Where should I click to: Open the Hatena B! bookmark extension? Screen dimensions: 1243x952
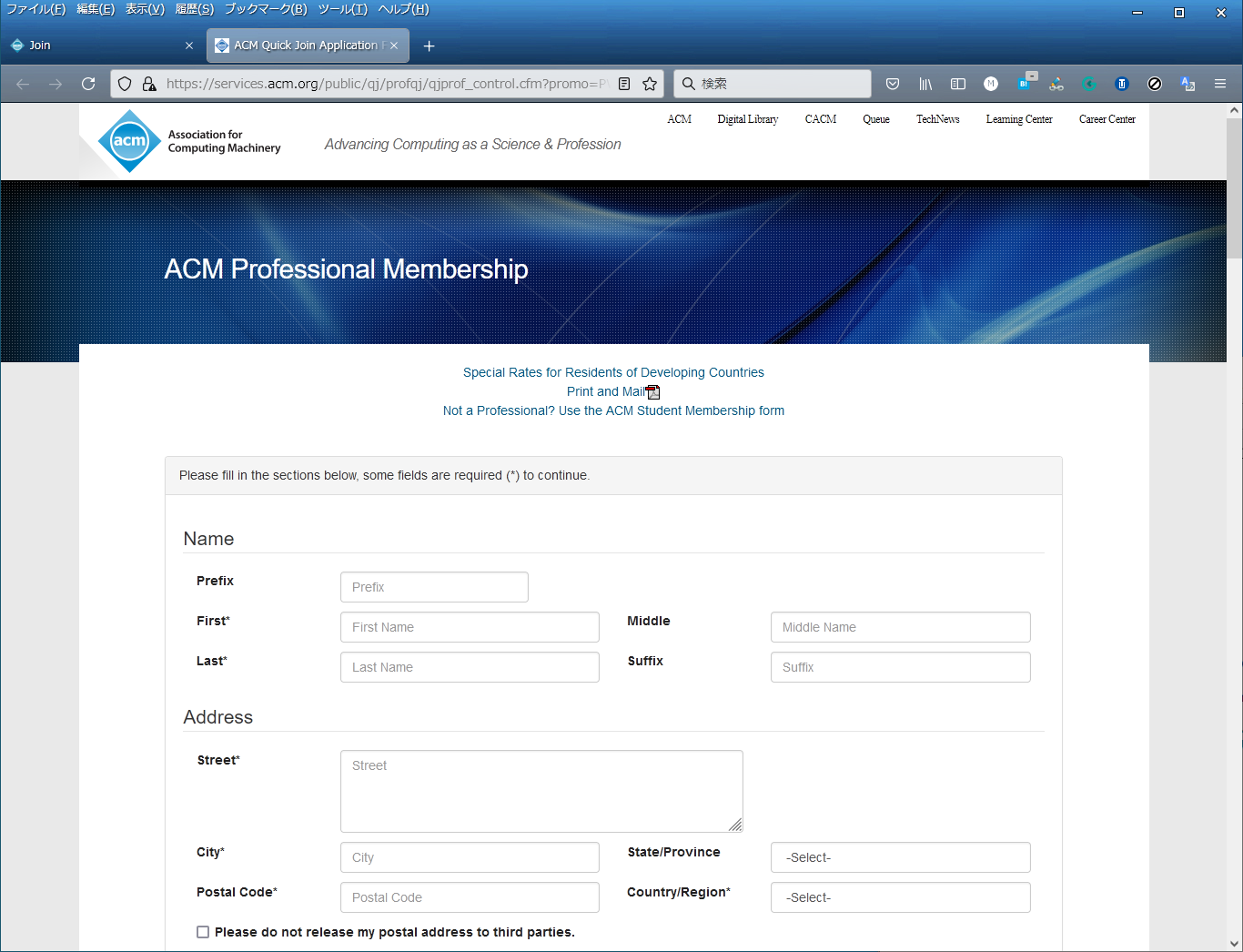click(1026, 81)
